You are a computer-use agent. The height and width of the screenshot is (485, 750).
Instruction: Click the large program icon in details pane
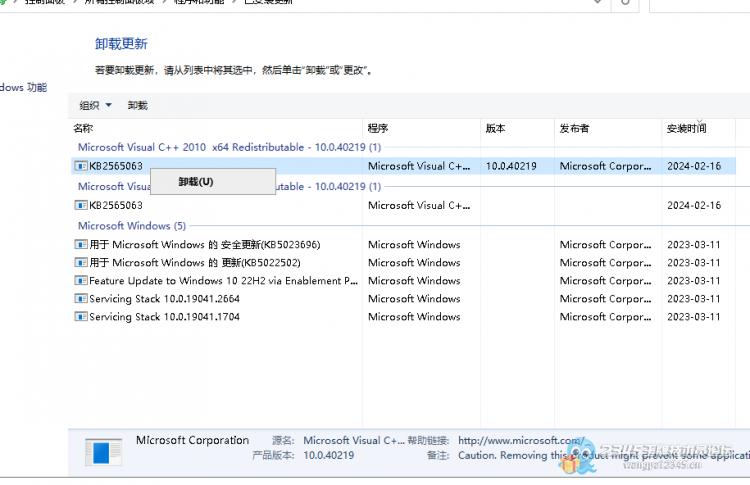103,452
